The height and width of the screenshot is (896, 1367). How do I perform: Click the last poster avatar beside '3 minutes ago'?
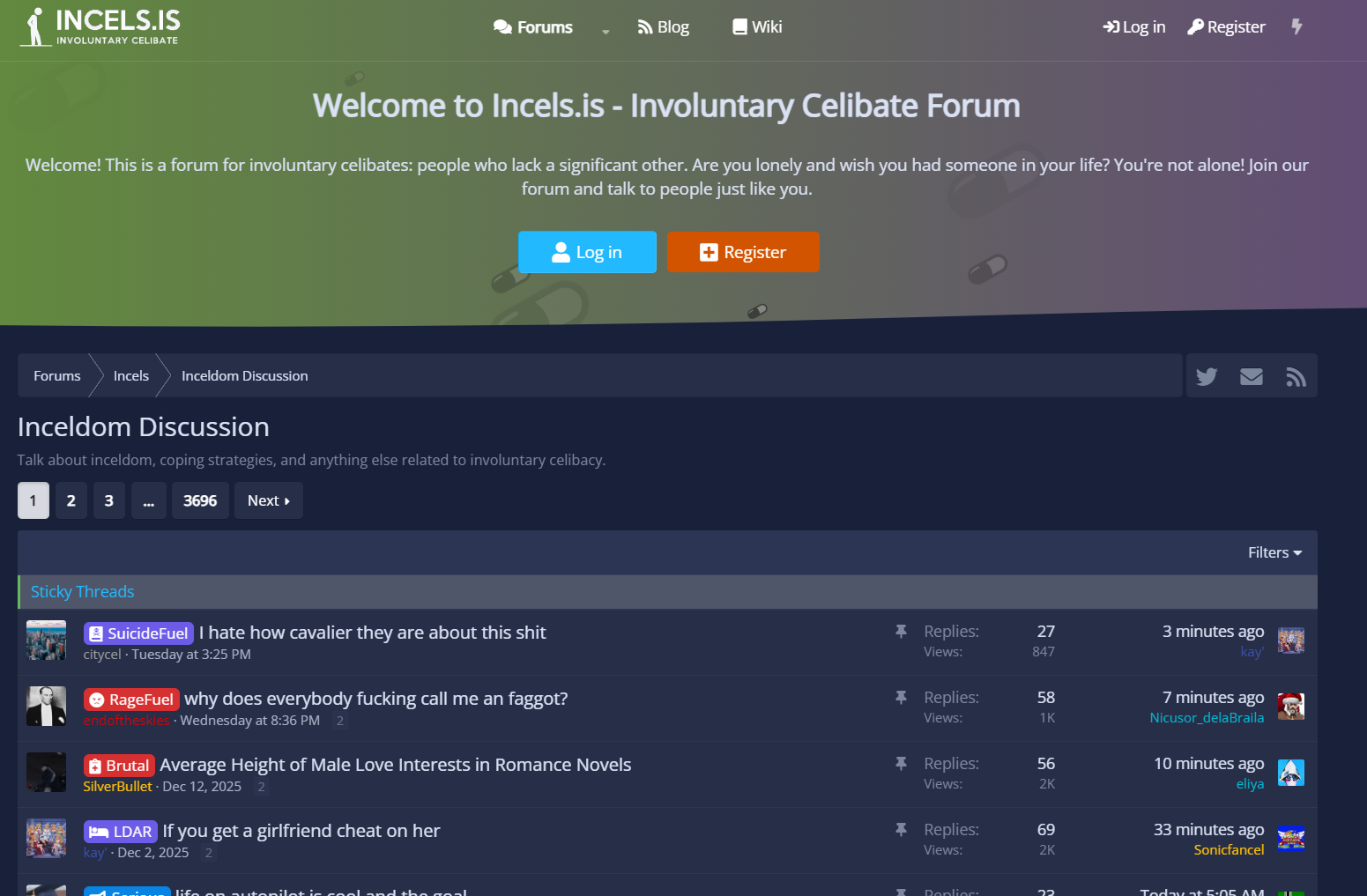(1291, 641)
